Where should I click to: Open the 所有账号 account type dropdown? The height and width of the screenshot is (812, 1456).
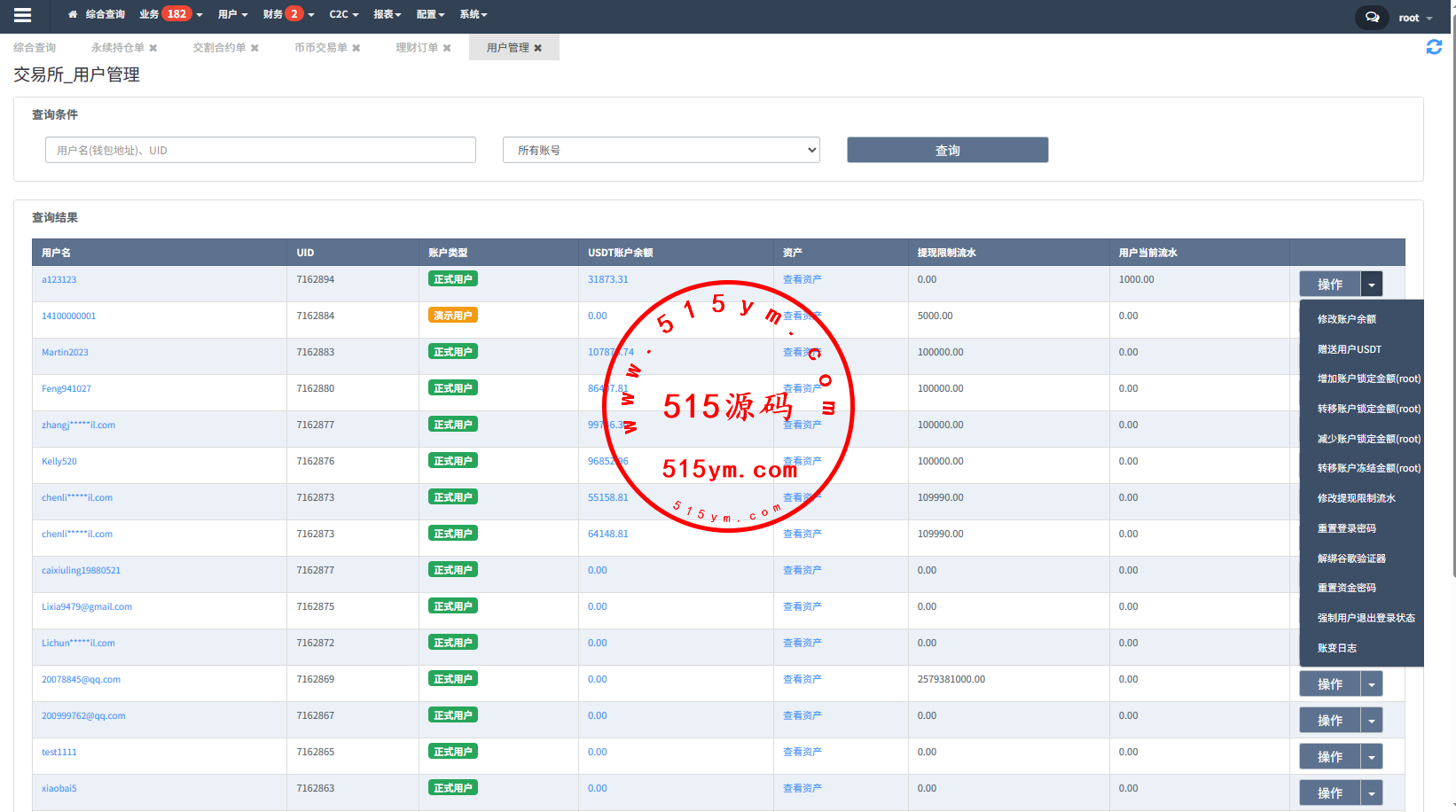661,150
